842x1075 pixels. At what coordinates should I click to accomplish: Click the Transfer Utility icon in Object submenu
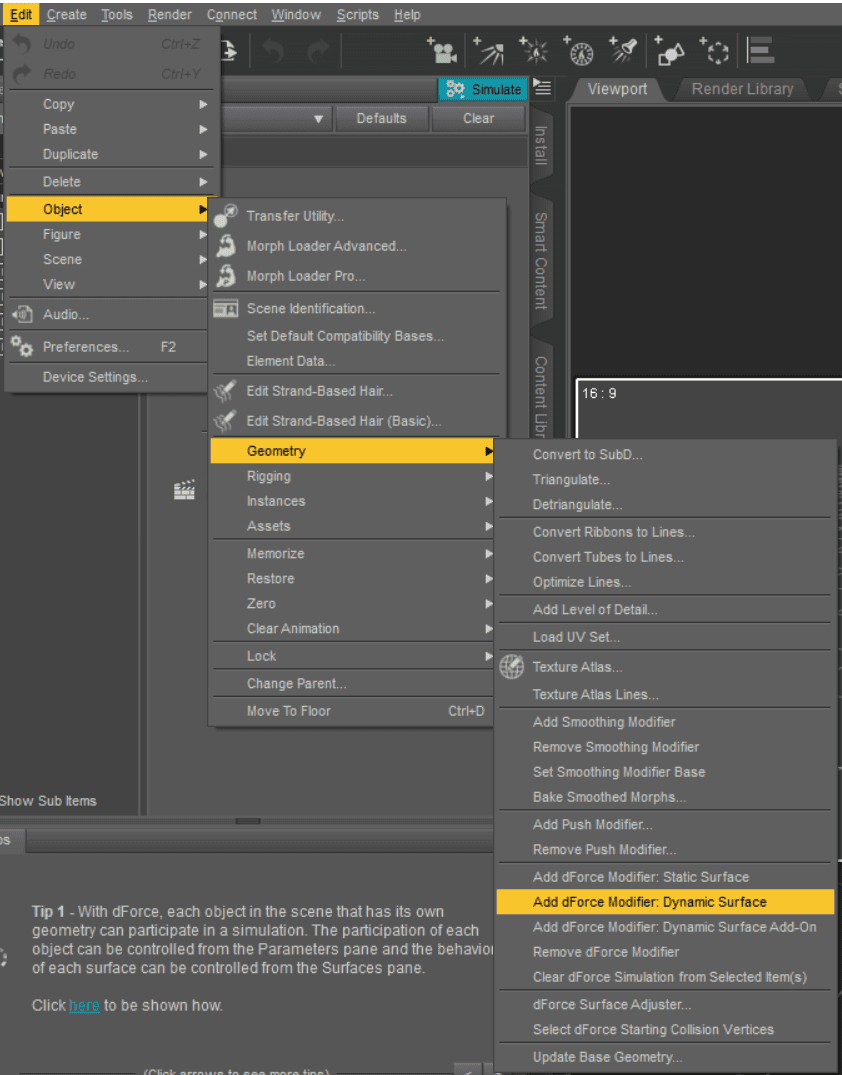click(x=226, y=214)
